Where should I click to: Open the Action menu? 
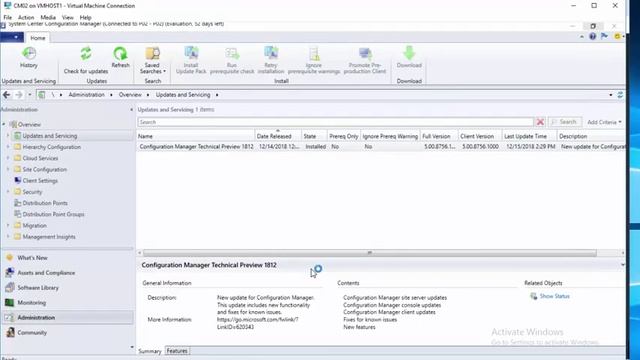pyautogui.click(x=26, y=18)
